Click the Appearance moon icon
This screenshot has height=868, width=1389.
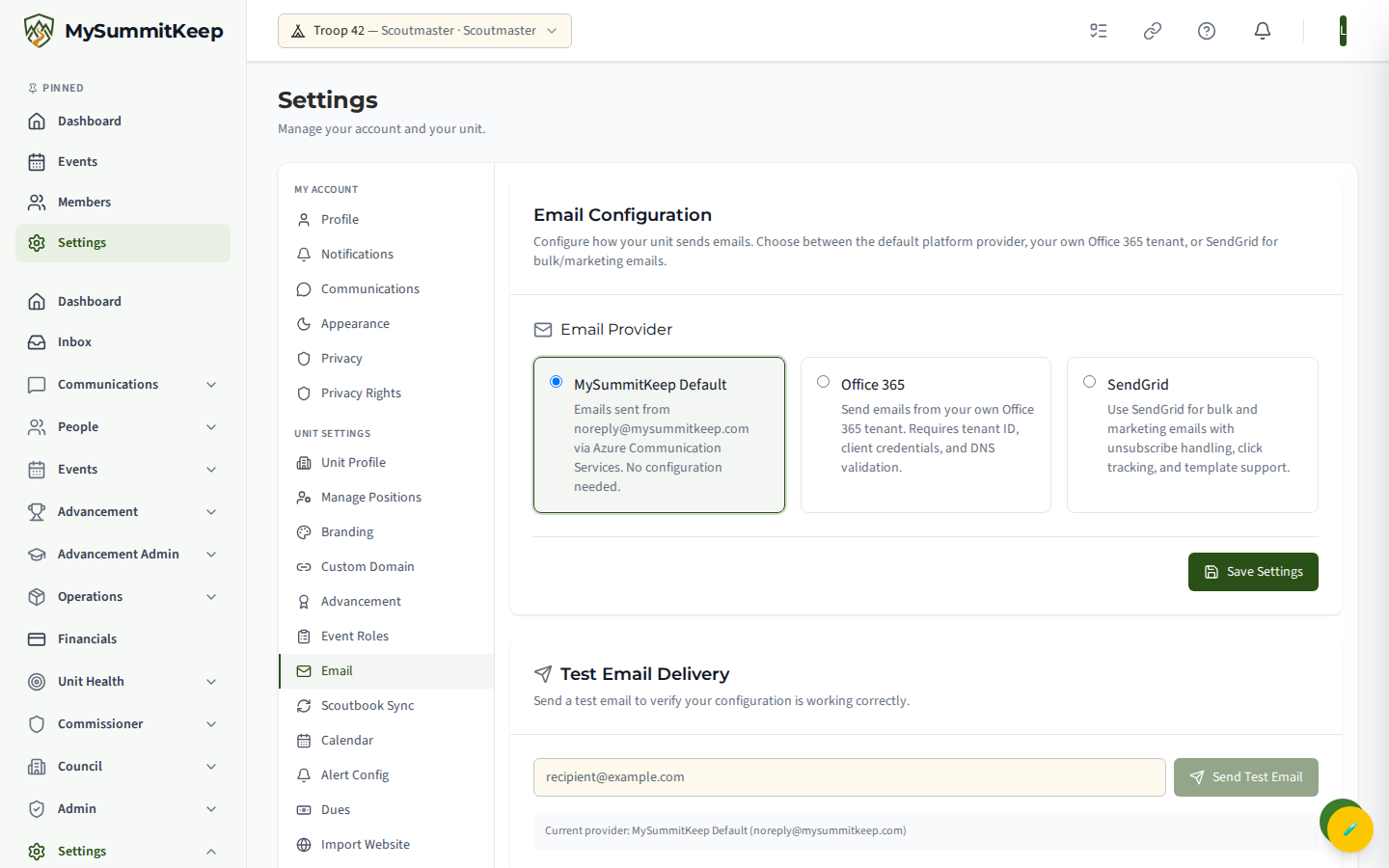[x=304, y=324]
